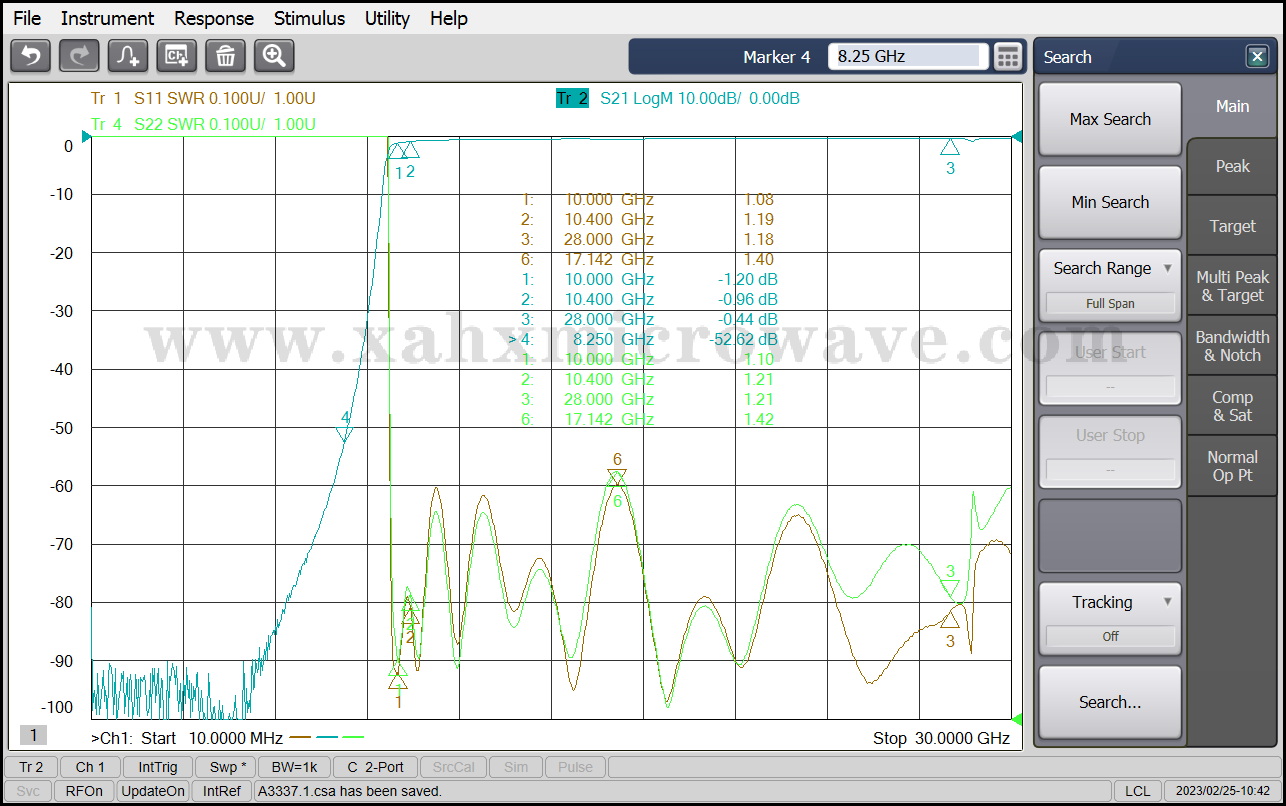The width and height of the screenshot is (1286, 806).
Task: Open the Utility menu
Action: tap(387, 18)
